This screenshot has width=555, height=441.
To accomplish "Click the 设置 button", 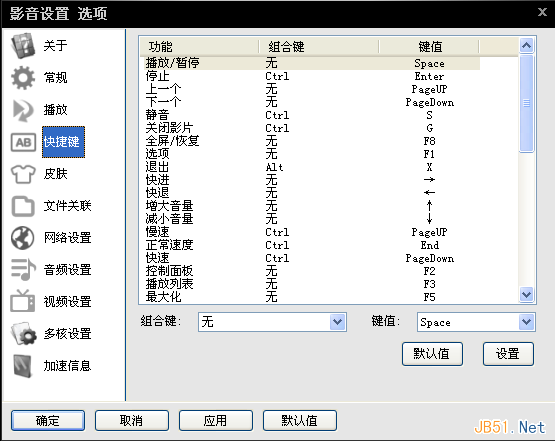I will pos(508,354).
